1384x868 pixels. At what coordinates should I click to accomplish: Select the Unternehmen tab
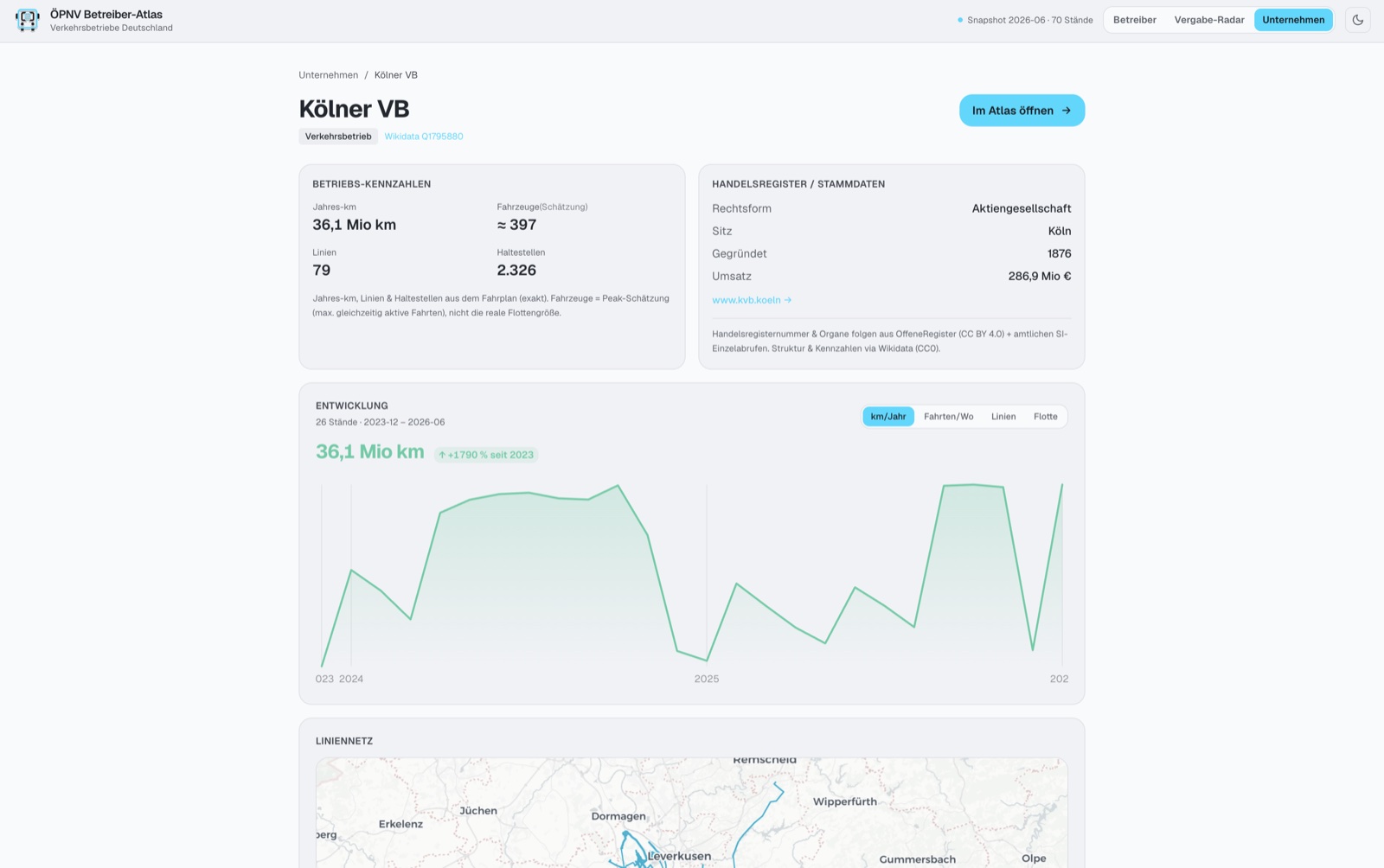1293,20
